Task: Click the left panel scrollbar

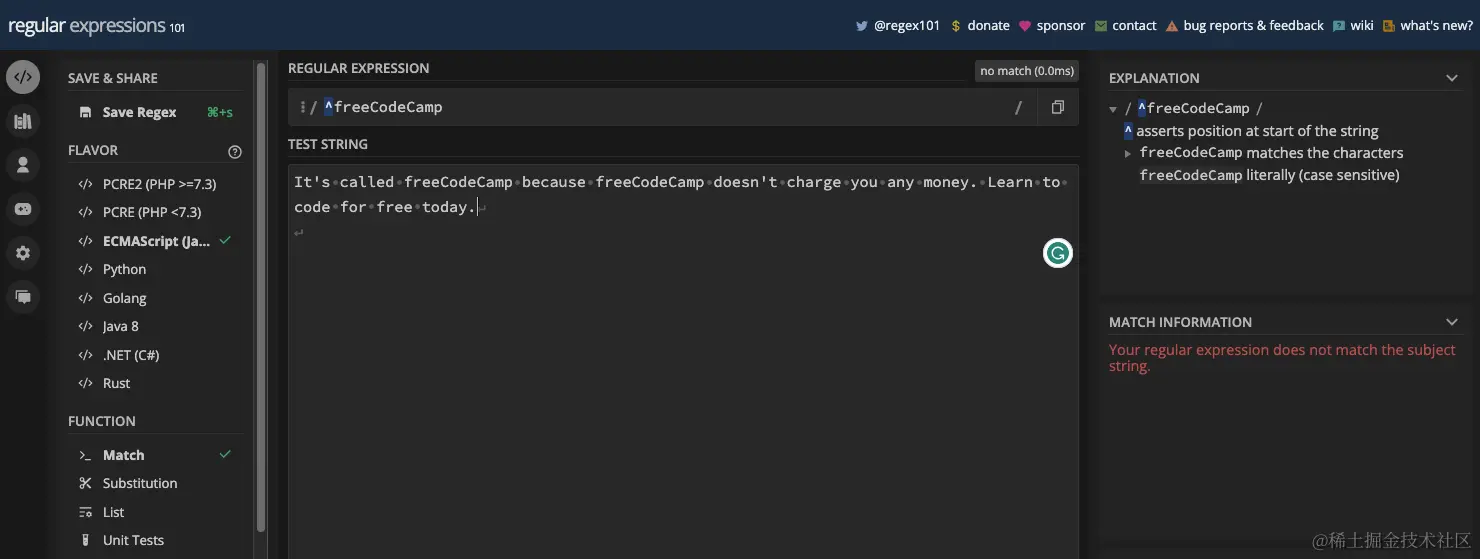Action: tap(261, 295)
